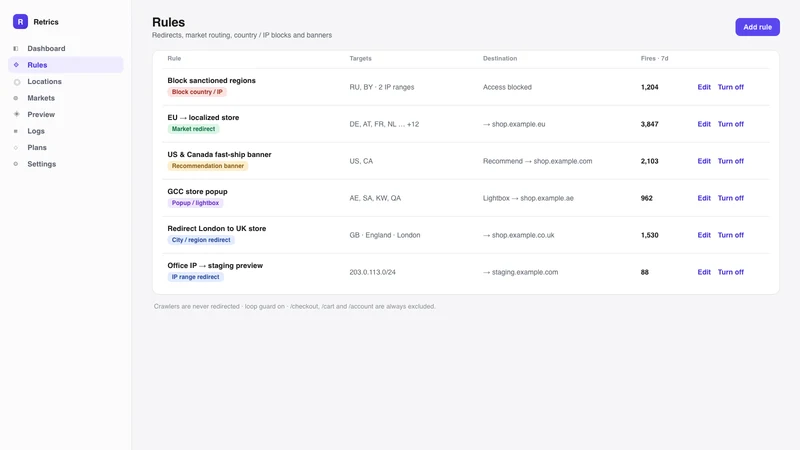The width and height of the screenshot is (800, 450).
Task: Edit the Block sanctioned regions rule
Action: point(704,87)
